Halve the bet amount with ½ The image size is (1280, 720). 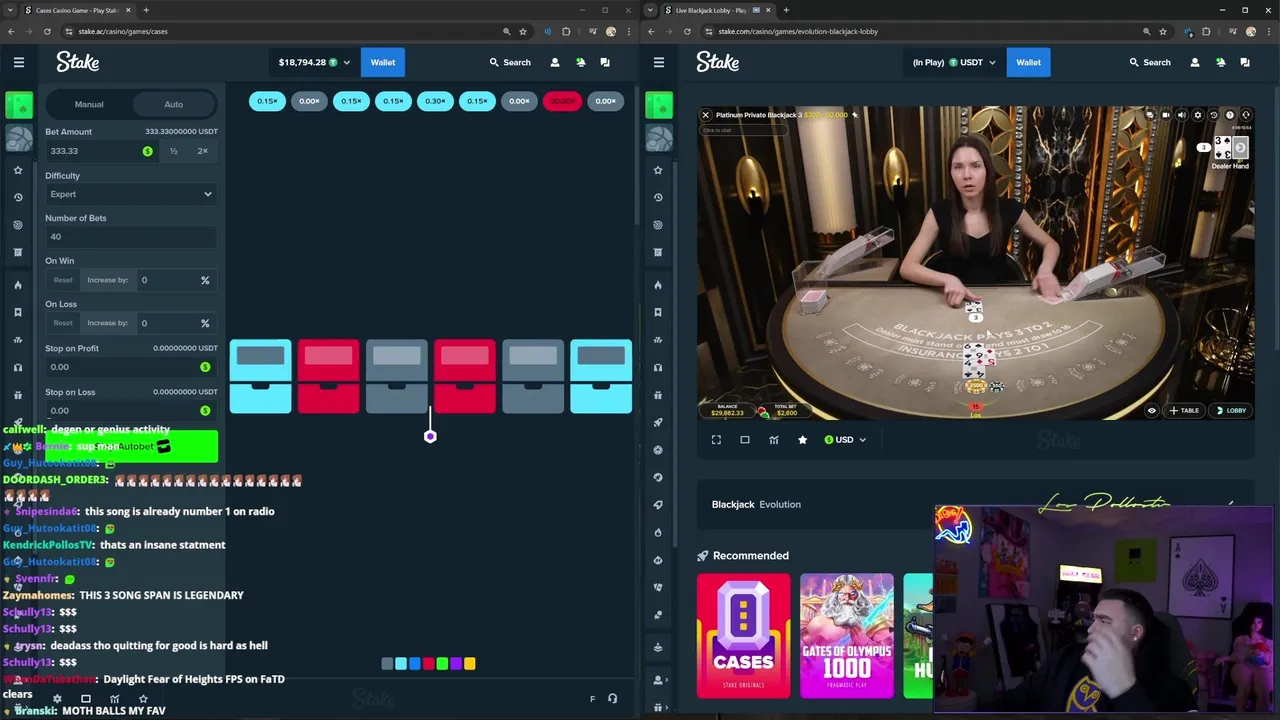(173, 151)
